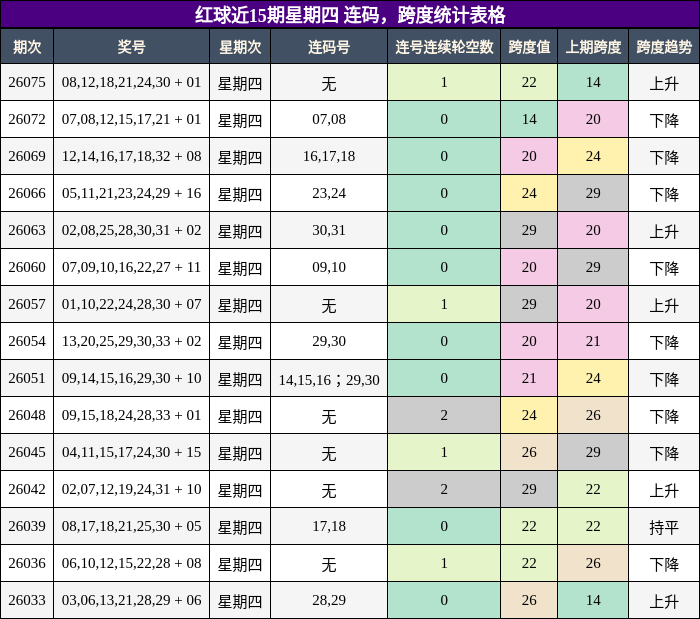700x619 pixels.
Task: Click period number 26033
Action: click(27, 601)
